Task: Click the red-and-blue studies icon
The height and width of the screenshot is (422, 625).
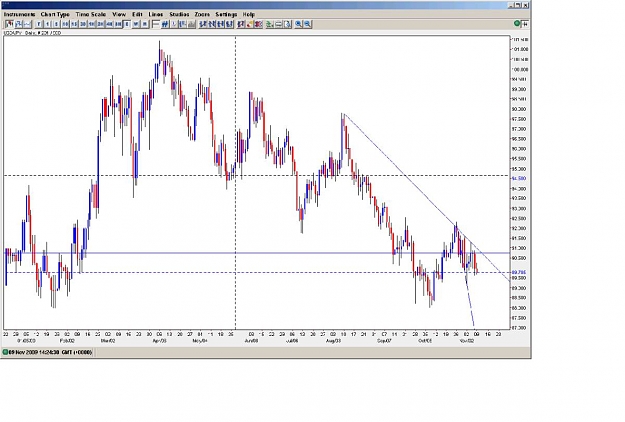Action: (240, 24)
